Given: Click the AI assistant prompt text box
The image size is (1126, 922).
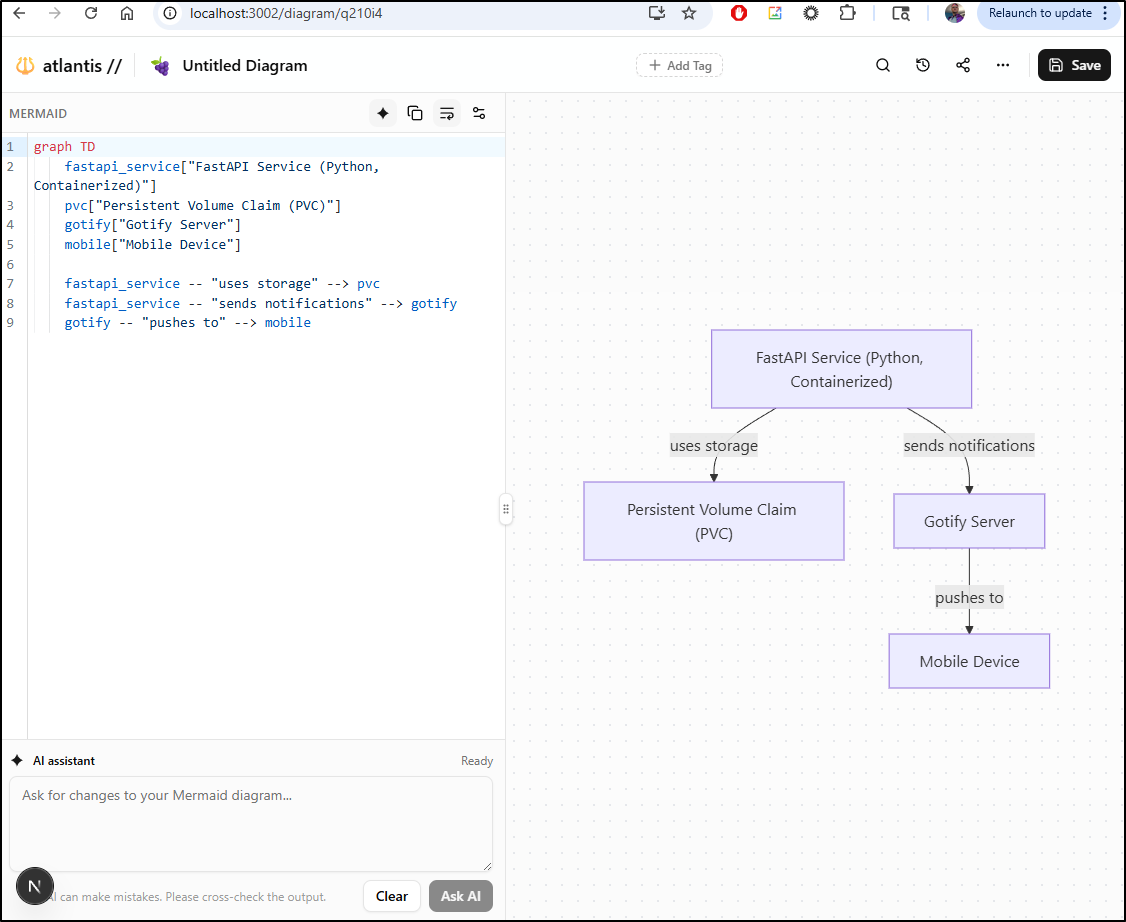Looking at the screenshot, I should coord(251,823).
